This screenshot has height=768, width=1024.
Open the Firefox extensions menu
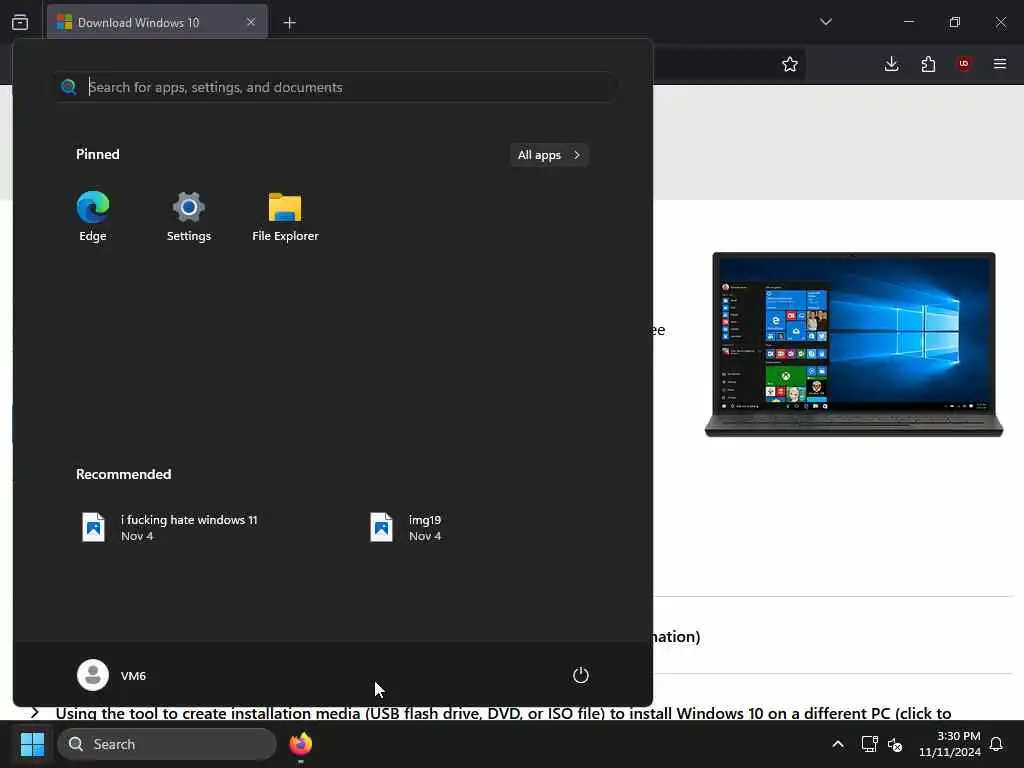click(928, 64)
